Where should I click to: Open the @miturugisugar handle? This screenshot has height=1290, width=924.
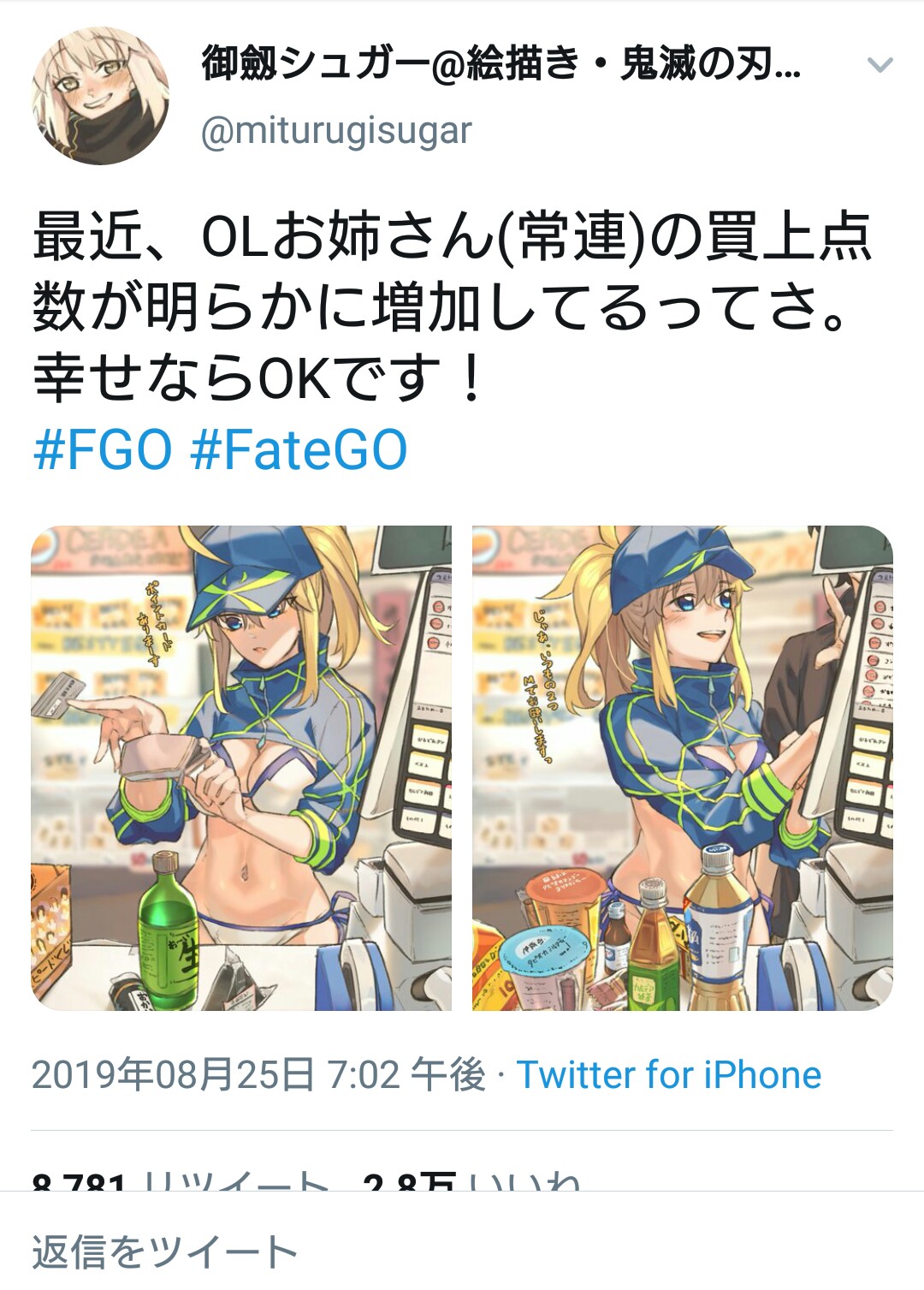click(336, 131)
